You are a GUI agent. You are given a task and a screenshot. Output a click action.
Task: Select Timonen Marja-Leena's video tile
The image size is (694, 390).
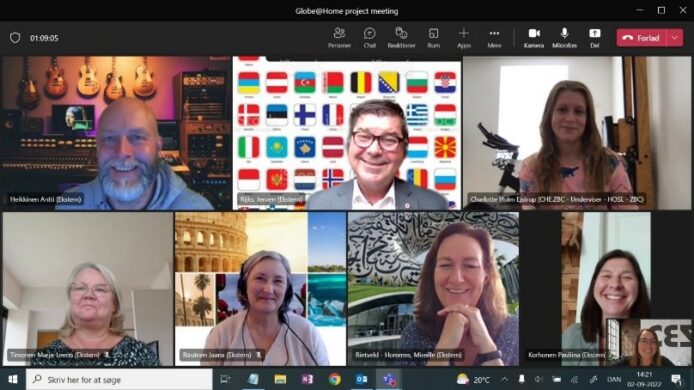88,289
